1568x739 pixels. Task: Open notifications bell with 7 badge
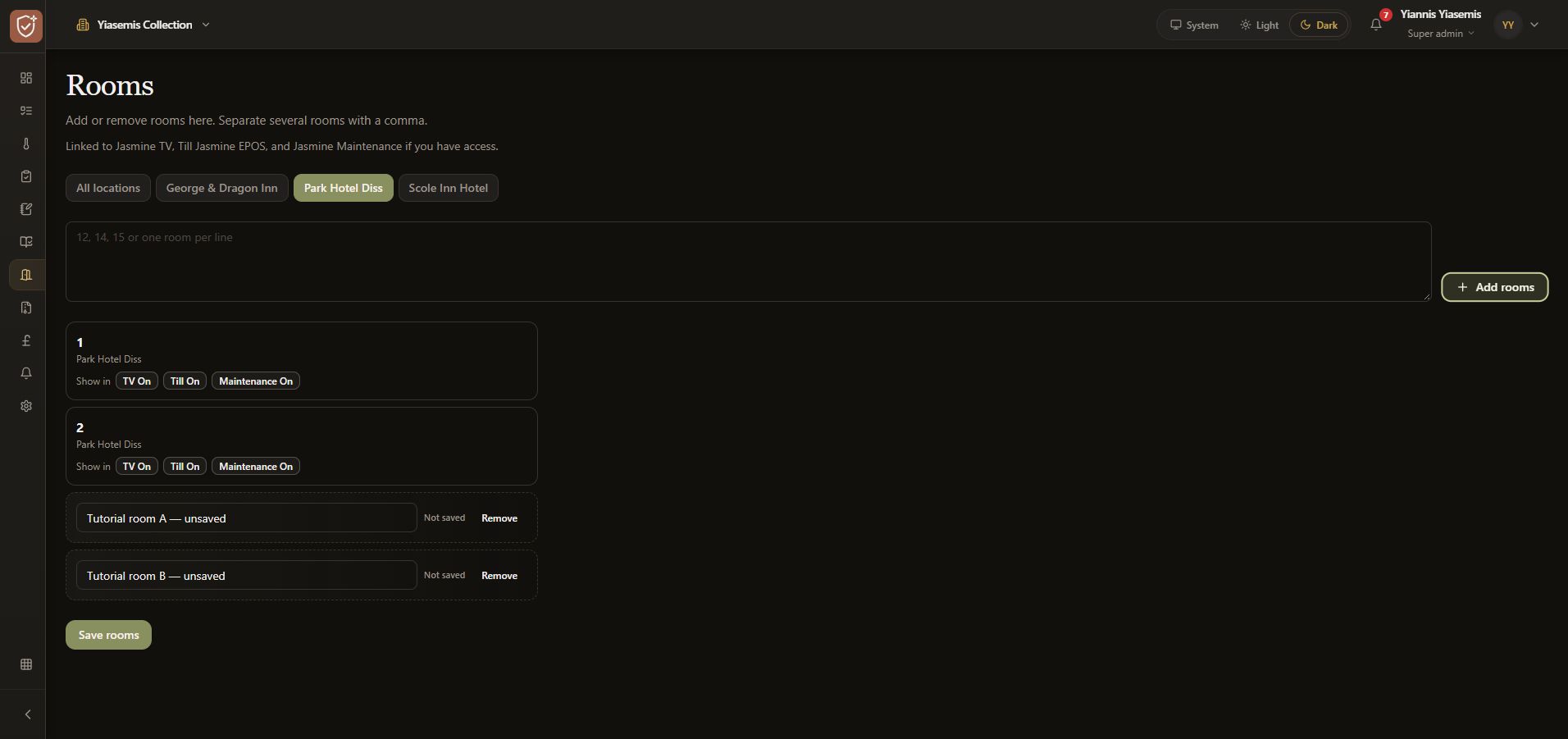point(1376,25)
